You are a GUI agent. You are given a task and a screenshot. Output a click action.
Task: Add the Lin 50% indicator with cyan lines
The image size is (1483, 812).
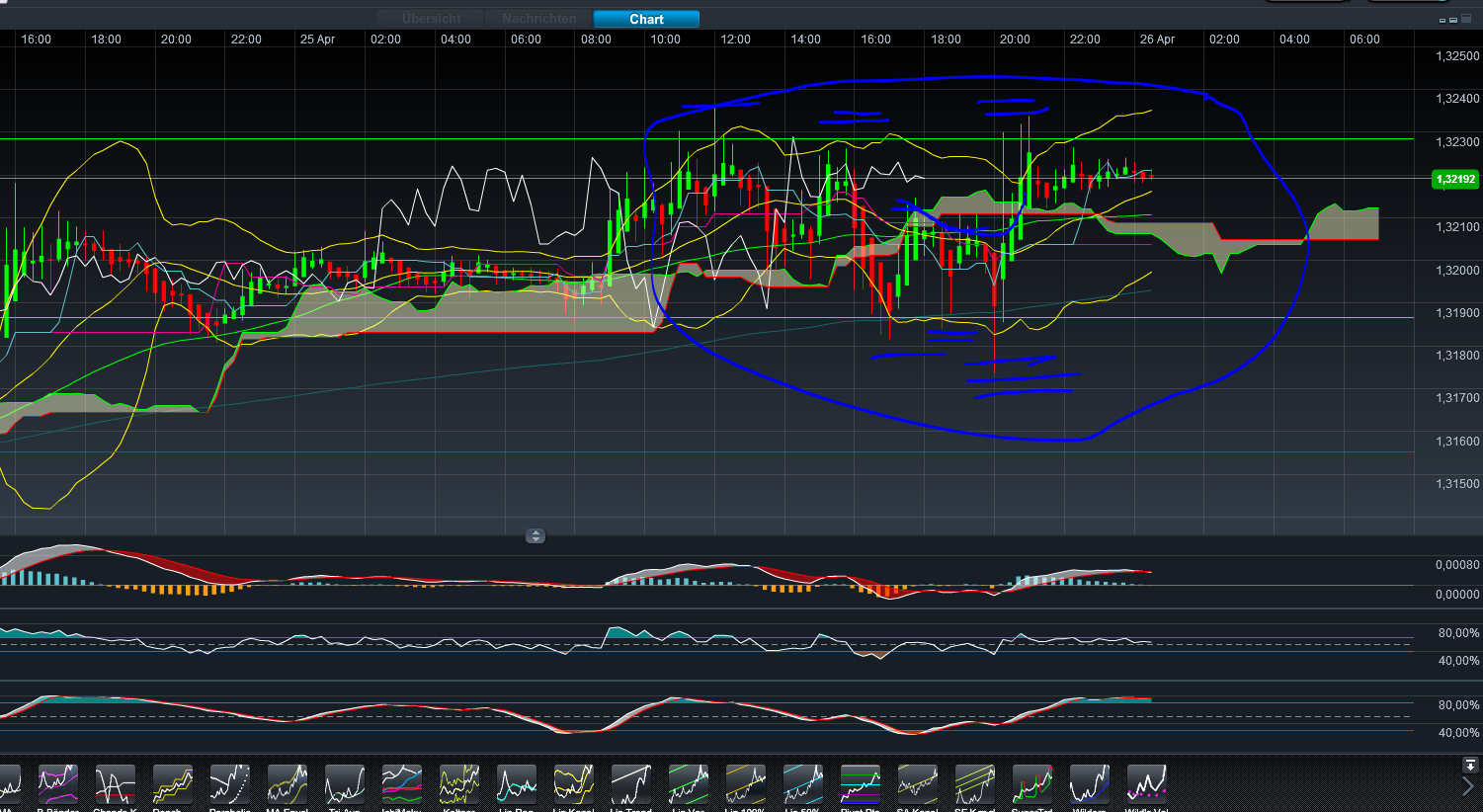pos(802,783)
